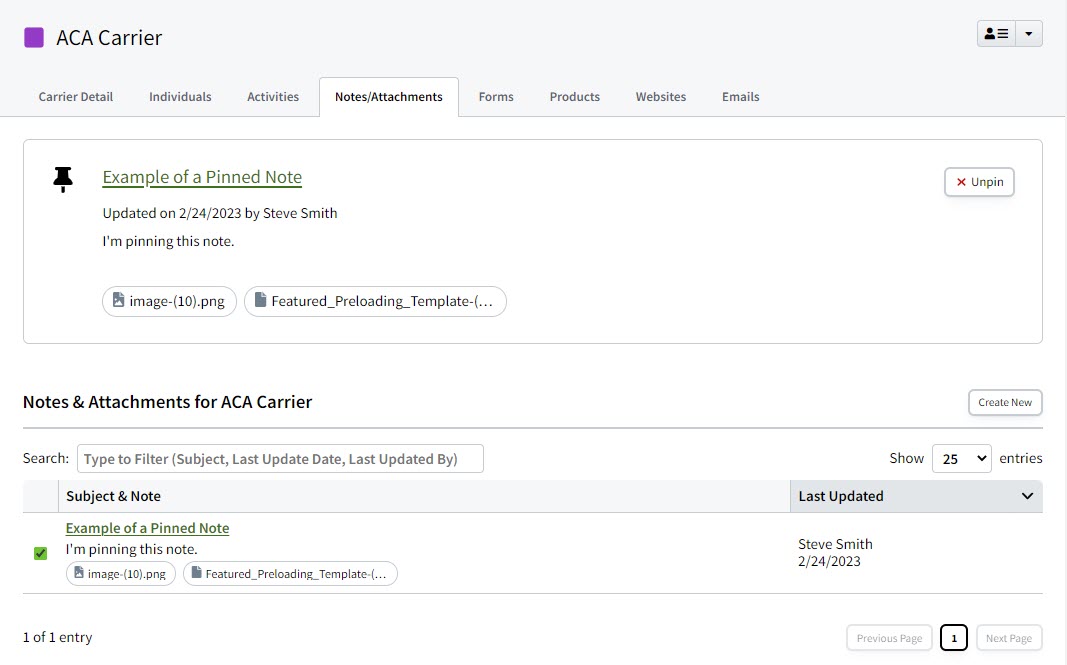Select page 1 in pagination
1067x665 pixels.
coord(954,638)
